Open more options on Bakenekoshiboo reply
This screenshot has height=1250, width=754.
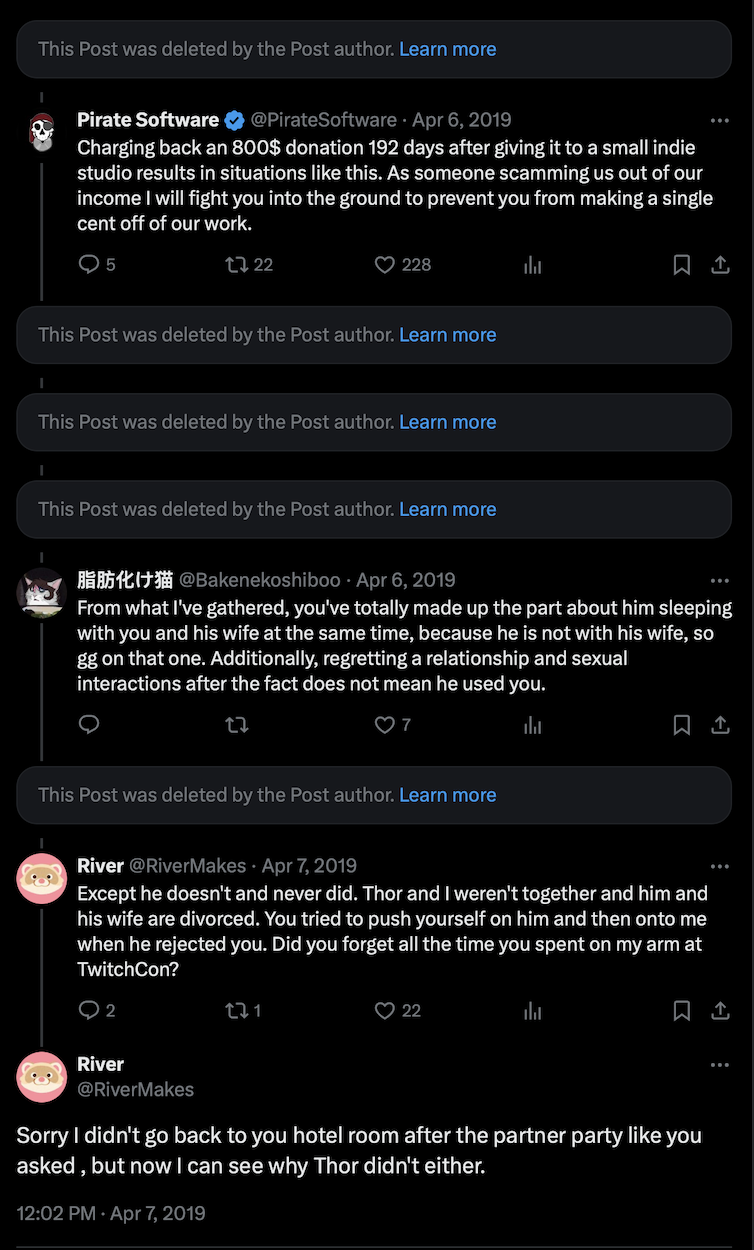(x=720, y=580)
